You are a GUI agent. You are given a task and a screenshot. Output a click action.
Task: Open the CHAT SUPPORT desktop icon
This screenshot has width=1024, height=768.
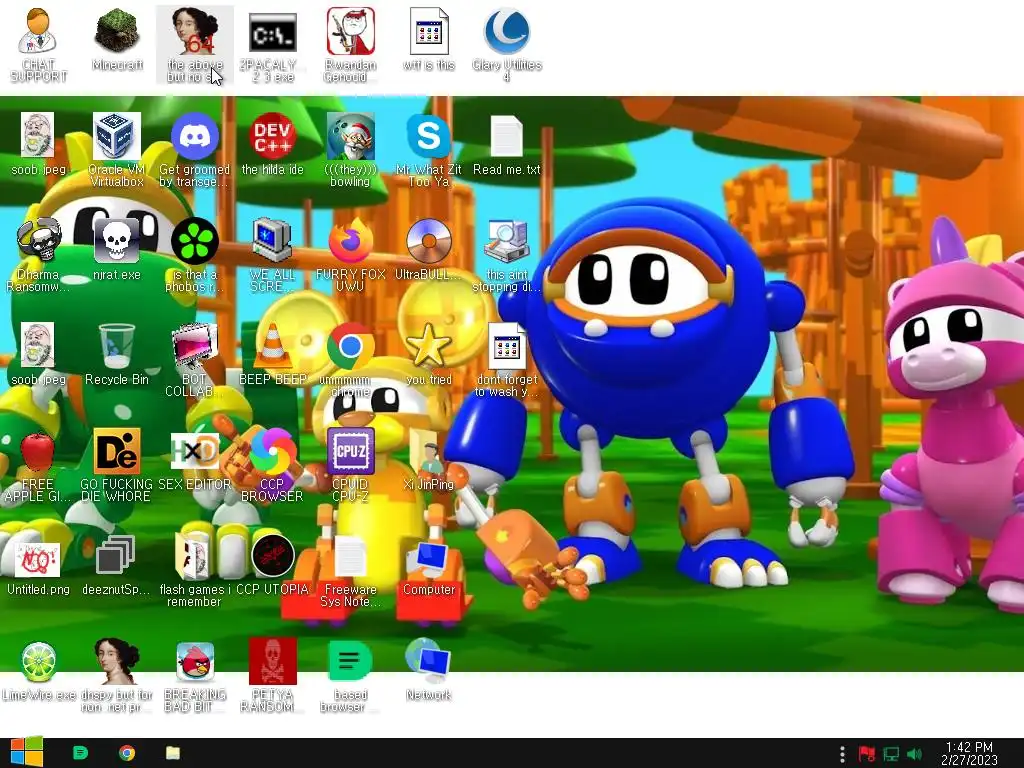pos(38,31)
